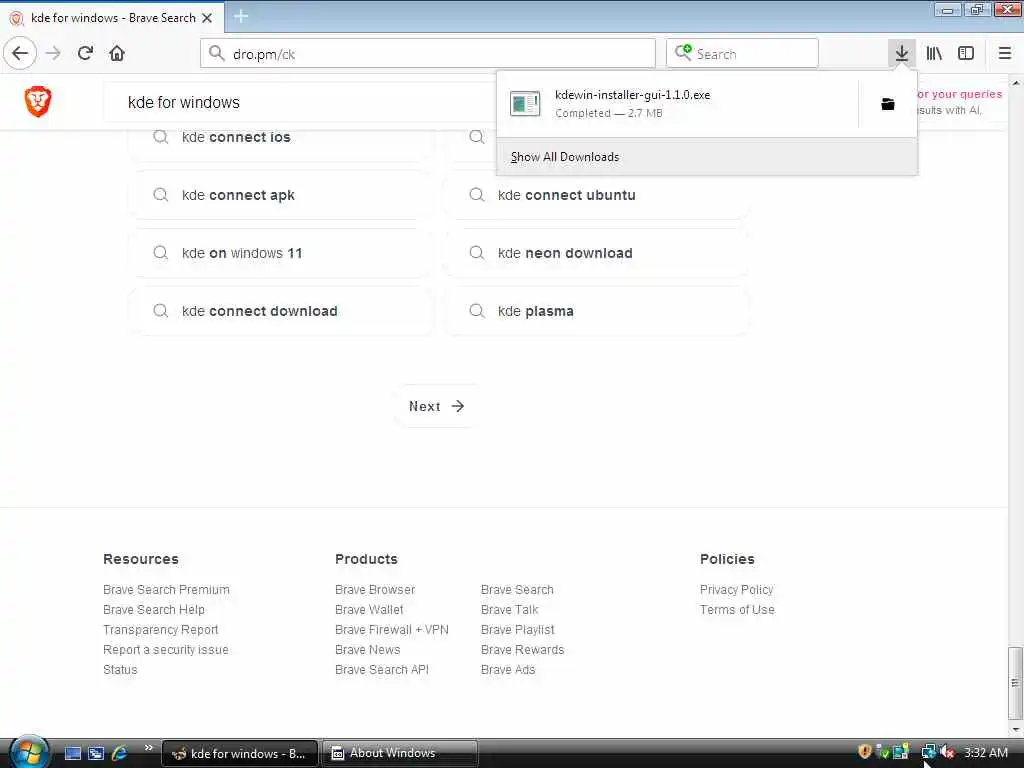Viewport: 1024px width, 768px height.
Task: Open the security shield tray icon
Action: tap(865, 752)
